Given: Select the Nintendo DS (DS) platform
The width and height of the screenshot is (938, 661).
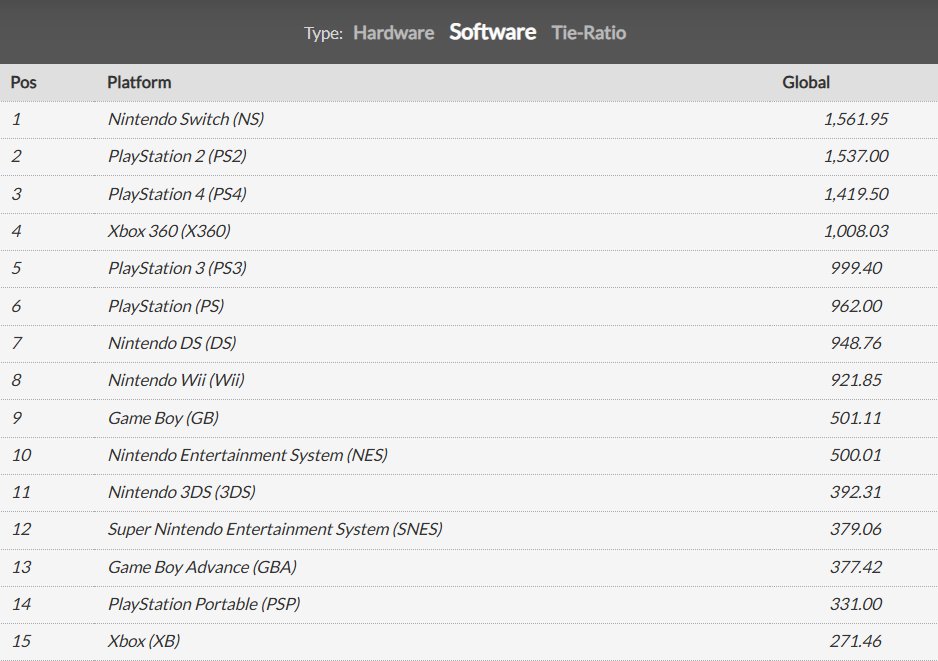Looking at the screenshot, I should coord(172,343).
